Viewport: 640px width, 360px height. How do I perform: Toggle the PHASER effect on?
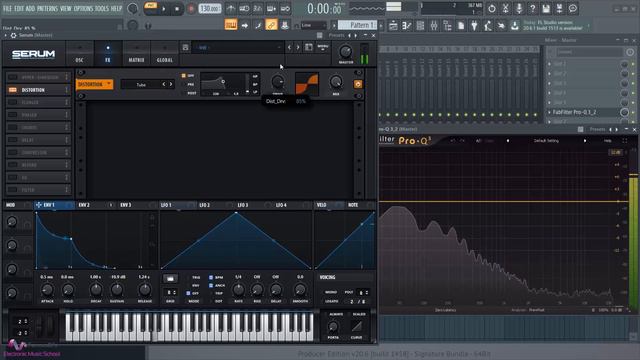pos(13,115)
